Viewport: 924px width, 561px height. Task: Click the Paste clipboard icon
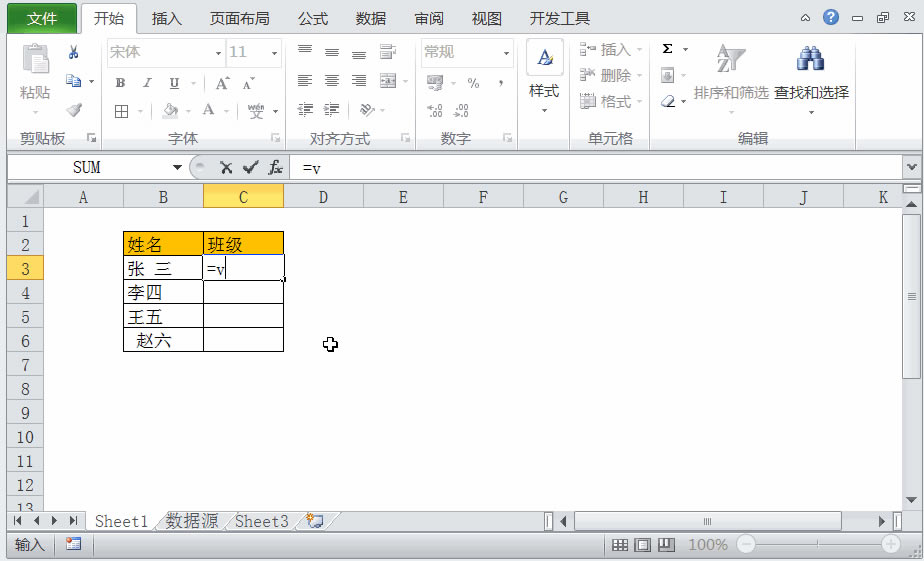click(35, 59)
